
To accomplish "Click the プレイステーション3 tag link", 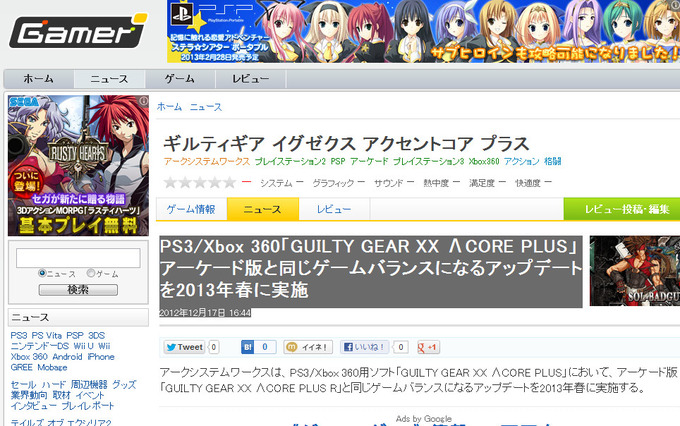I will click(x=428, y=161).
